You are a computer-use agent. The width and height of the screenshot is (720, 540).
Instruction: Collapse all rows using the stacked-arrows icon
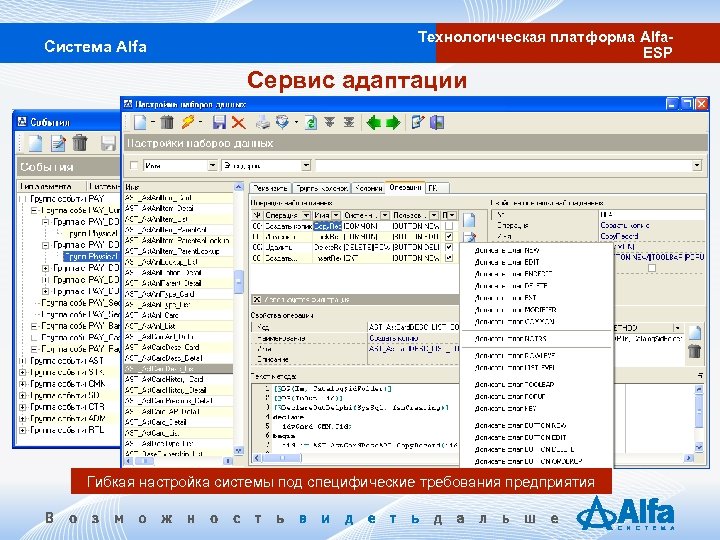coord(349,122)
